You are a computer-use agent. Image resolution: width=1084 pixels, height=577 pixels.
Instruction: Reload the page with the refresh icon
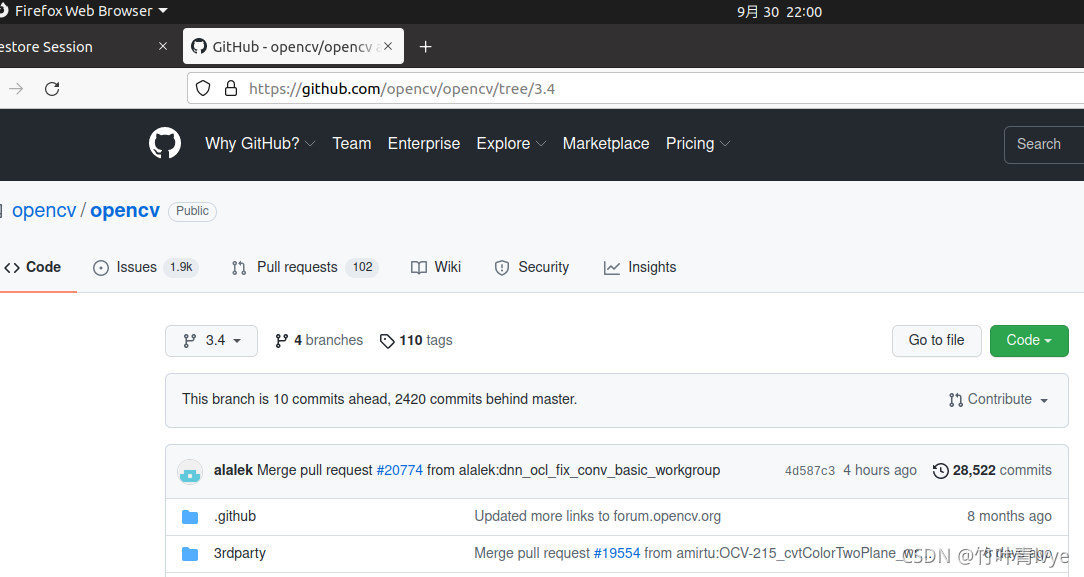click(x=52, y=88)
